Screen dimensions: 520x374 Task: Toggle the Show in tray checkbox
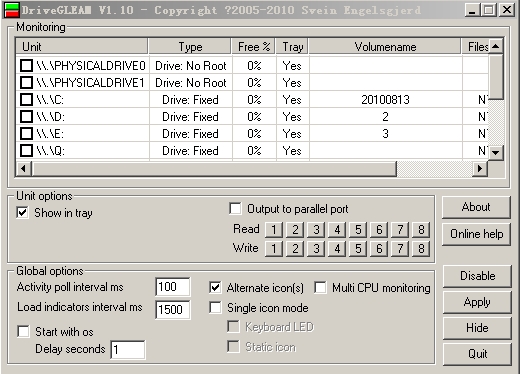pyautogui.click(x=22, y=213)
